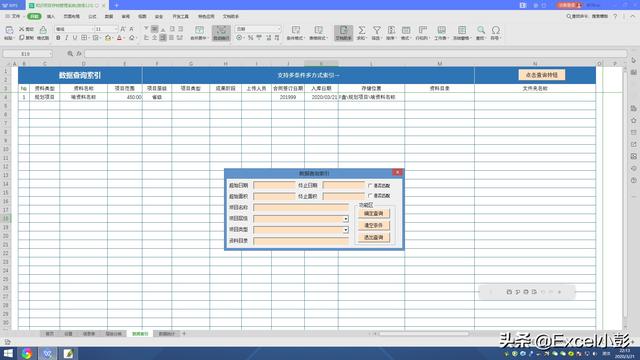
Task: Switch to the highlighted green sheet tab
Action: point(140,334)
